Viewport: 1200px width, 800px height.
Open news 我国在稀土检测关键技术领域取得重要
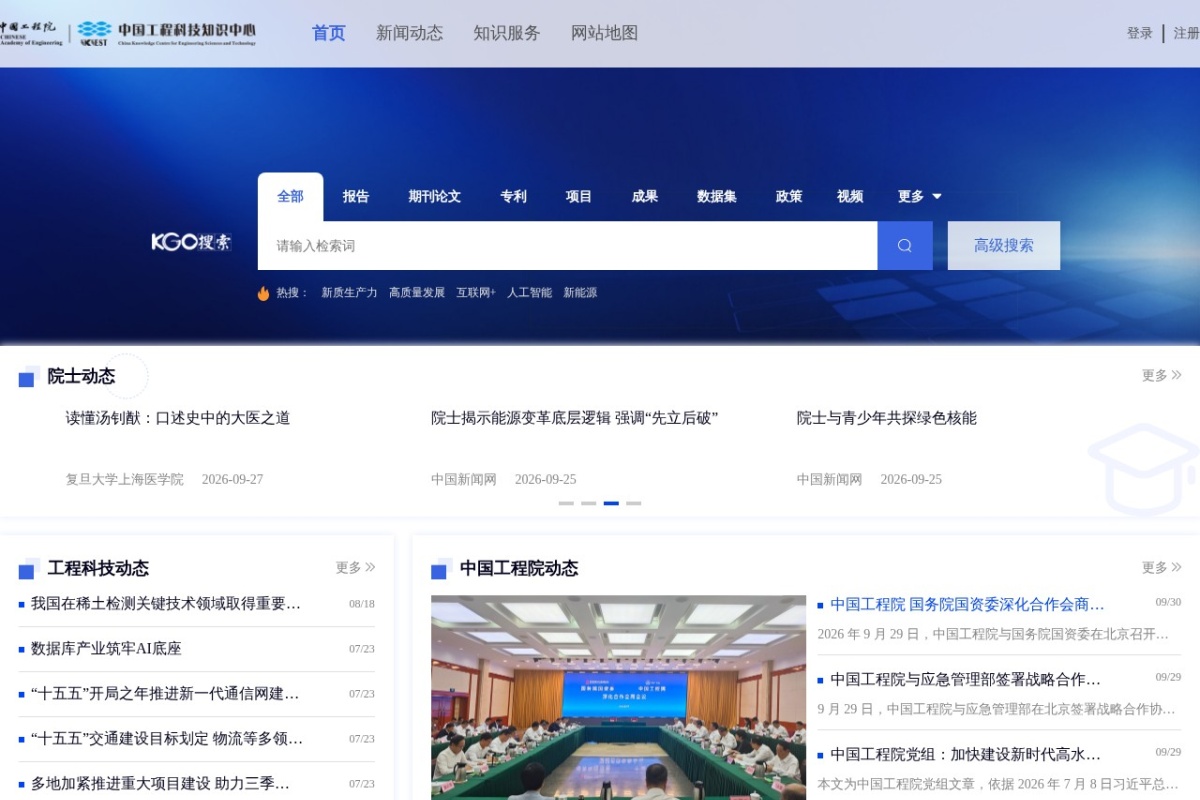point(166,604)
